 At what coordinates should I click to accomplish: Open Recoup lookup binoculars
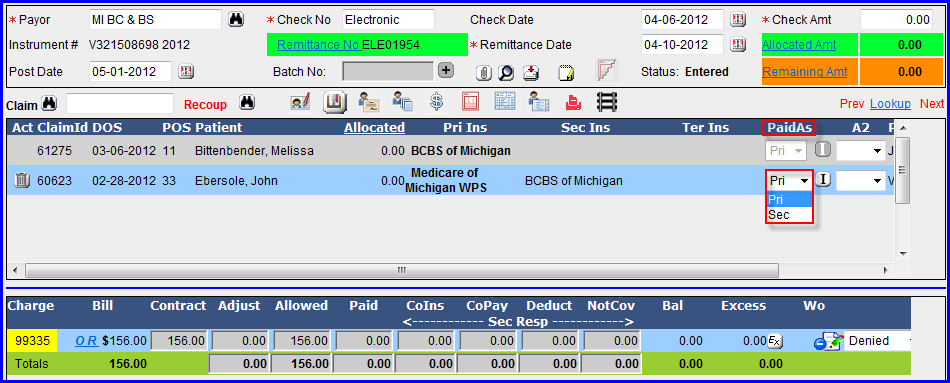click(x=246, y=103)
